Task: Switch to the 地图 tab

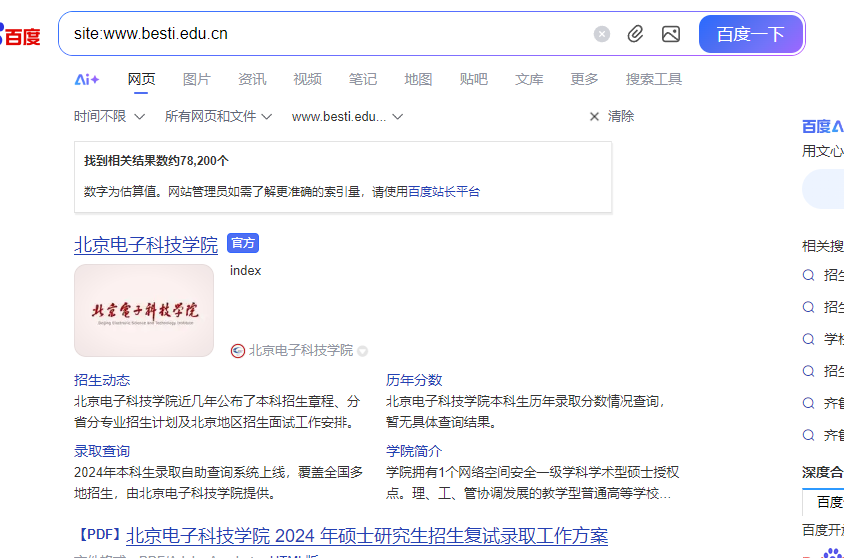Action: (x=418, y=80)
